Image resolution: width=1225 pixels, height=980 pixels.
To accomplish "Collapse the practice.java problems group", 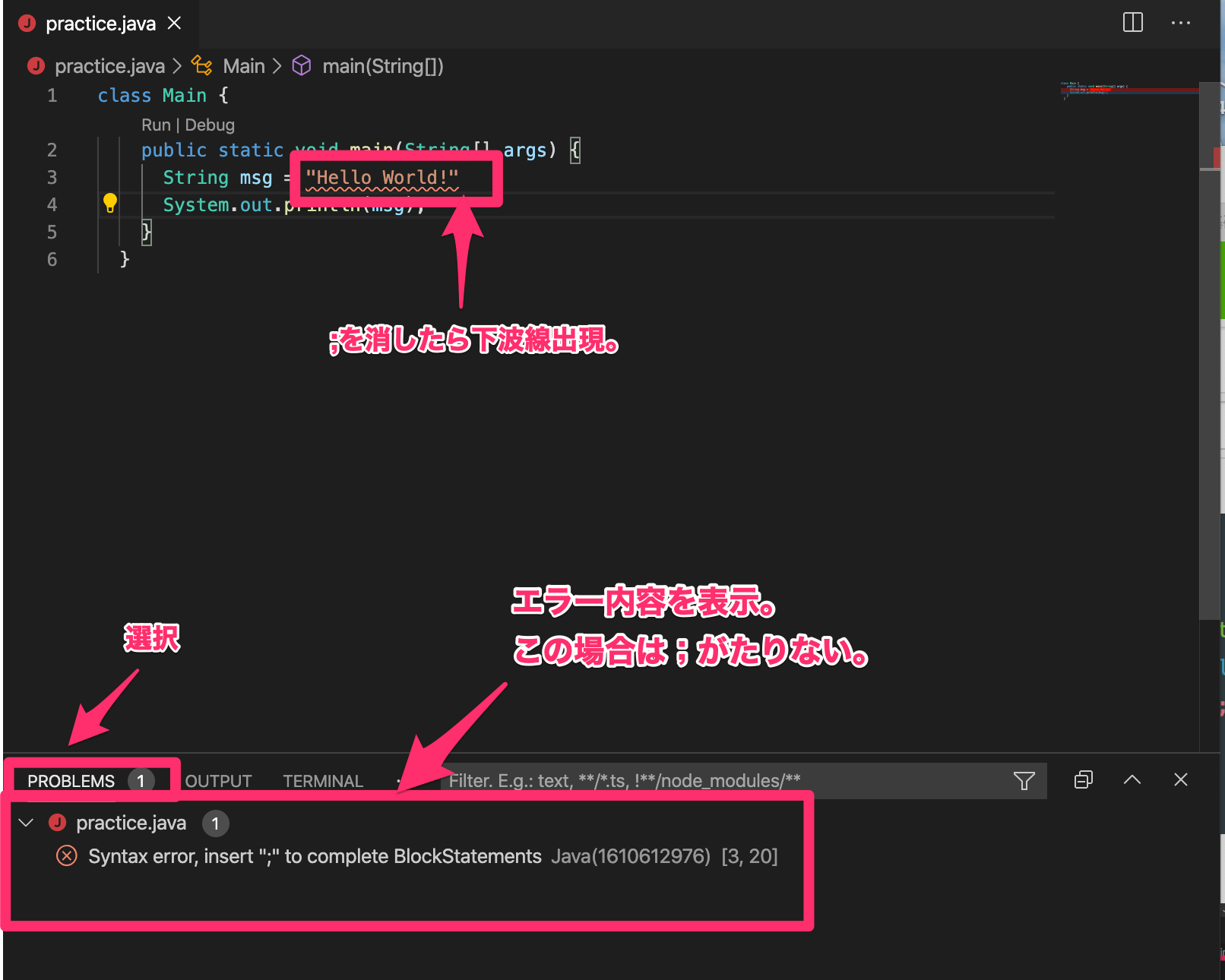I will pos(27,823).
